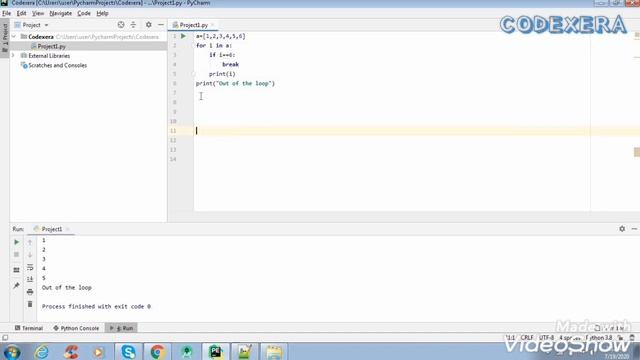
Task: Open the View menu
Action: pos(38,13)
